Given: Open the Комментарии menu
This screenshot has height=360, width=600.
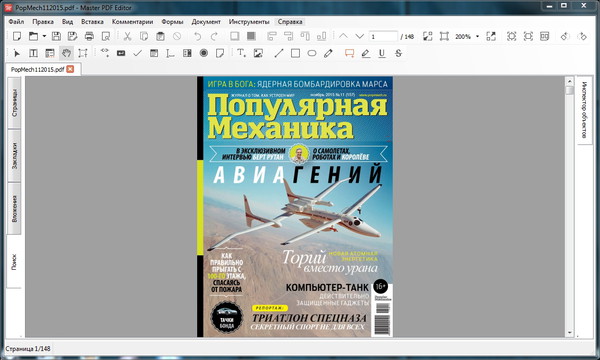Looking at the screenshot, I should click(132, 22).
